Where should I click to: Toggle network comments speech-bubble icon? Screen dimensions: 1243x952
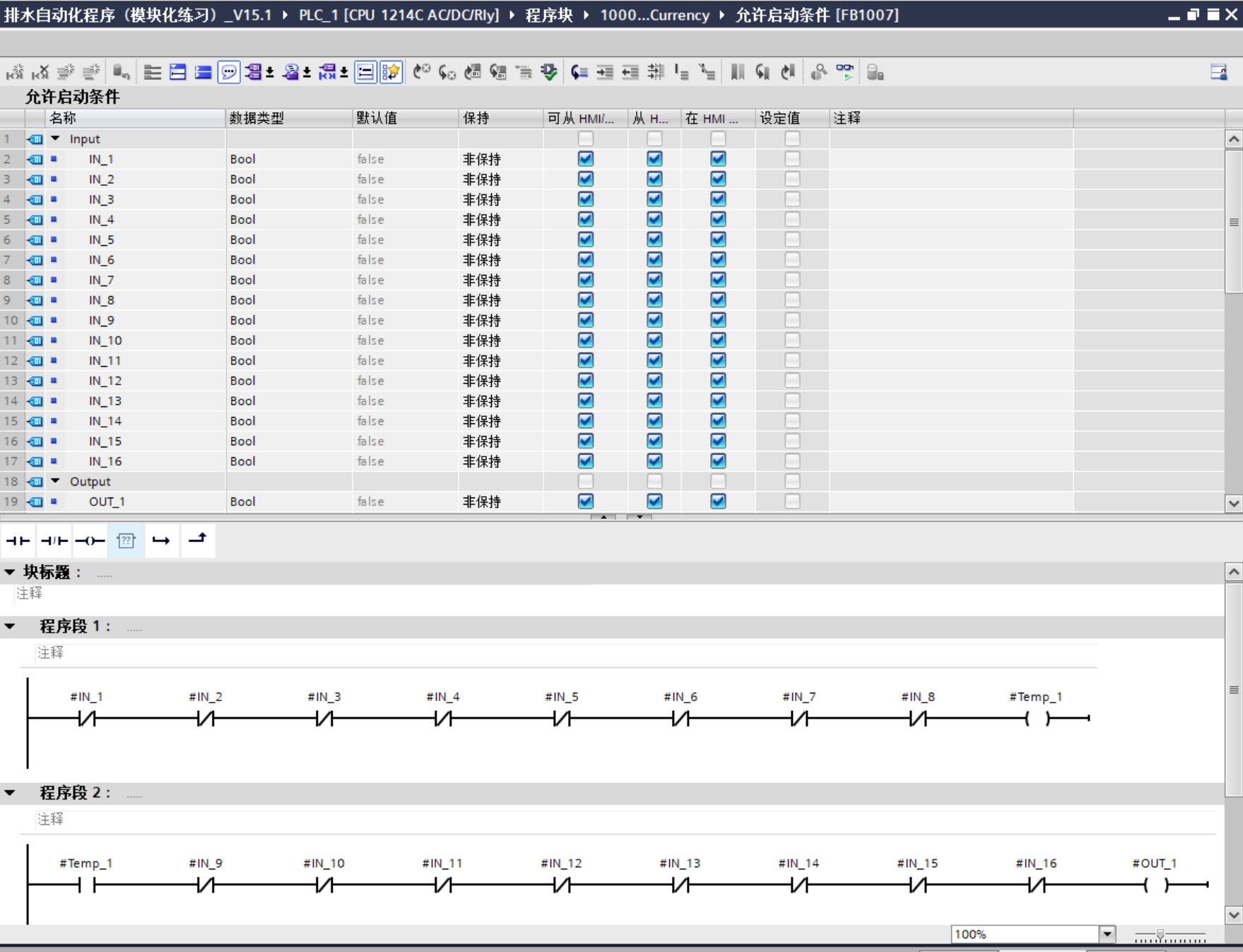click(228, 72)
